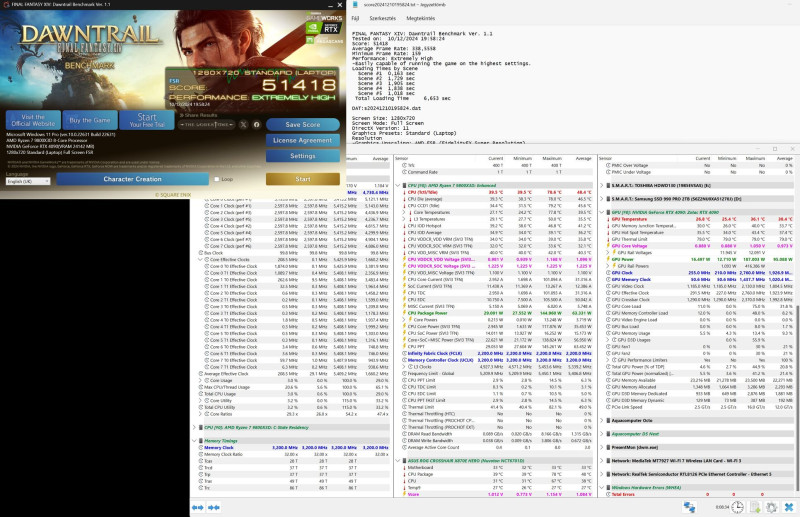This screenshot has width=800, height=517.
Task: Click the Save Score button
Action: (303, 125)
